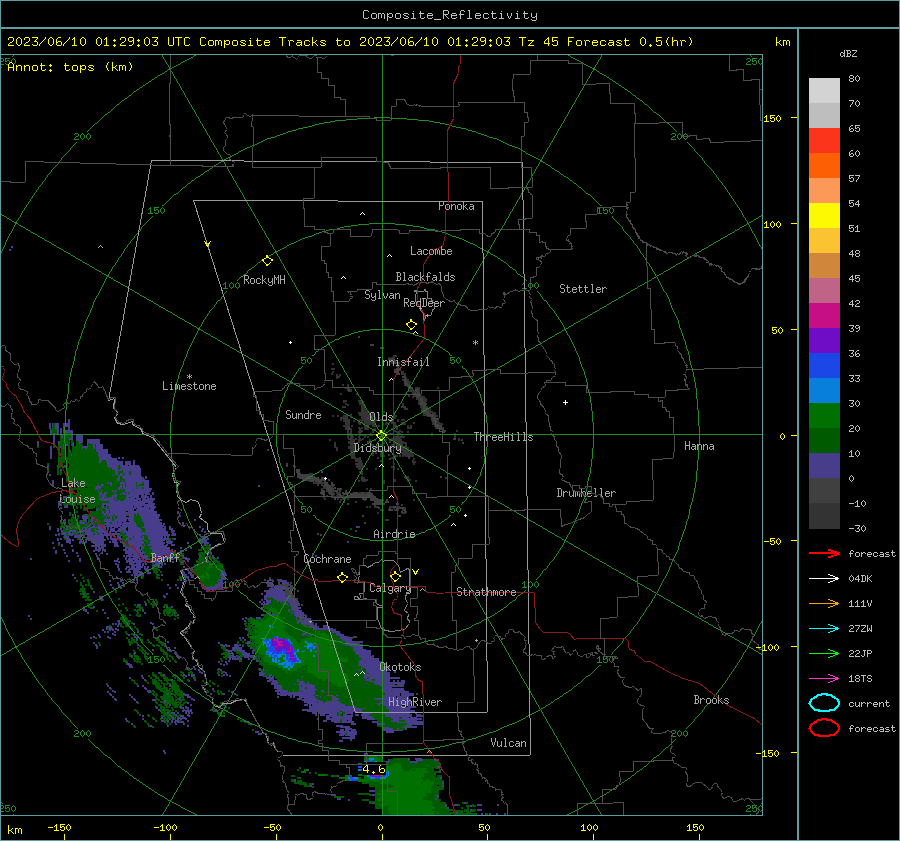Select the orange 111V arrow in legend
This screenshot has width=900, height=841.
click(x=824, y=603)
